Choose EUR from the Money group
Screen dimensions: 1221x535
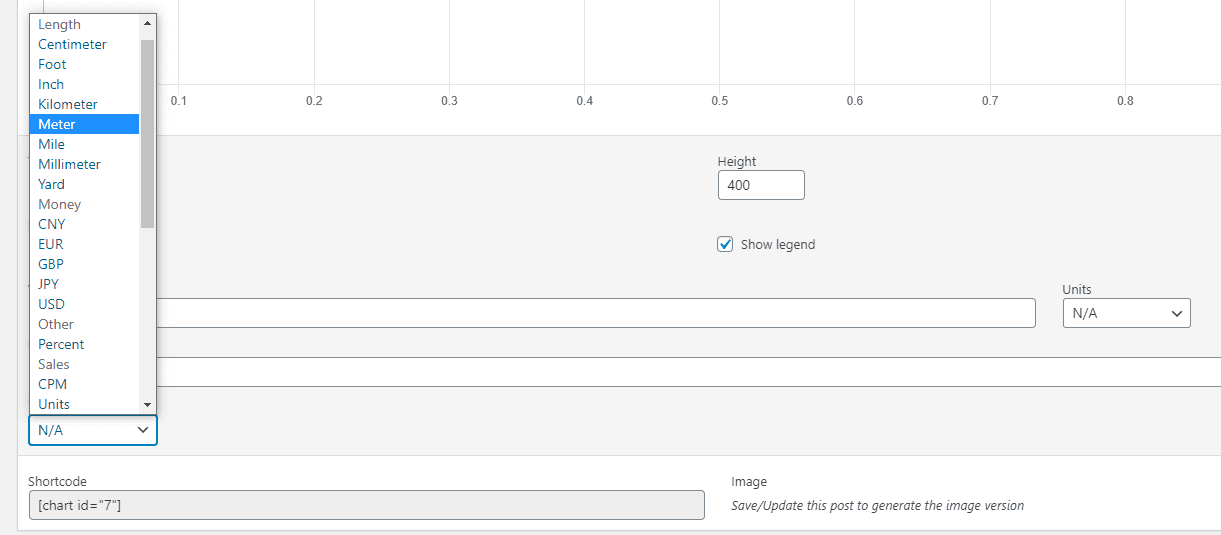tap(50, 244)
